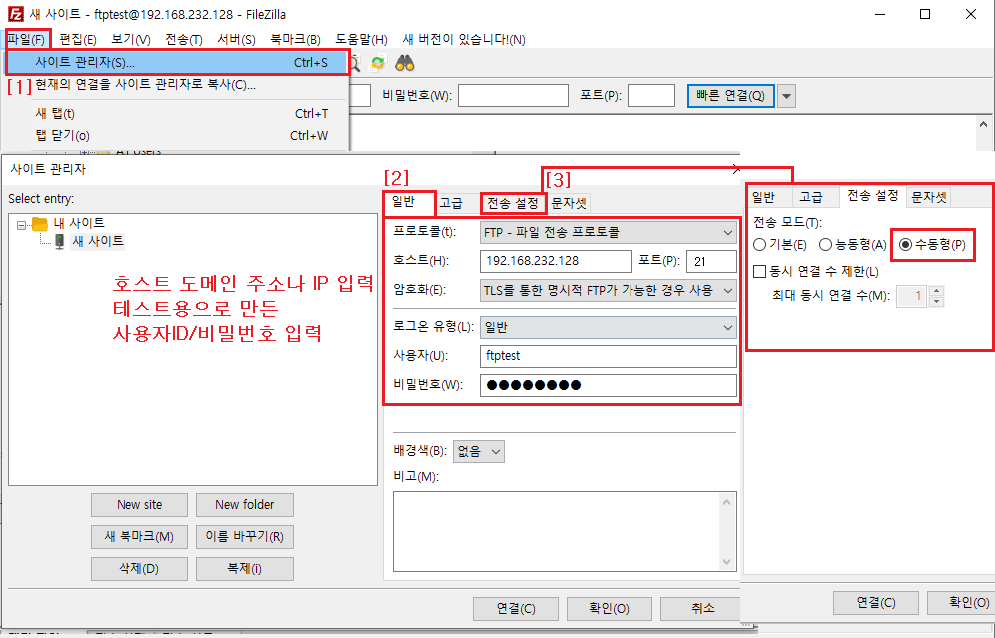Click the FileZilla logo in the title bar
This screenshot has width=995, height=638.
pos(15,14)
